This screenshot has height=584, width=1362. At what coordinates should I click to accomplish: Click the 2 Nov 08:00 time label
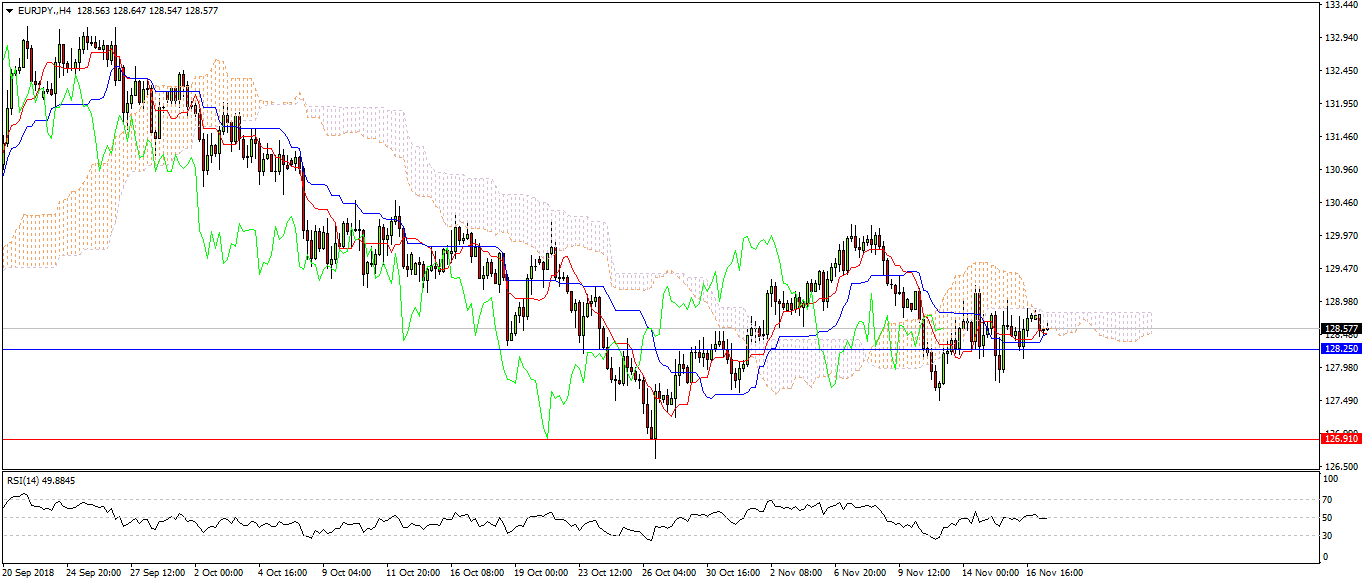tap(796, 574)
